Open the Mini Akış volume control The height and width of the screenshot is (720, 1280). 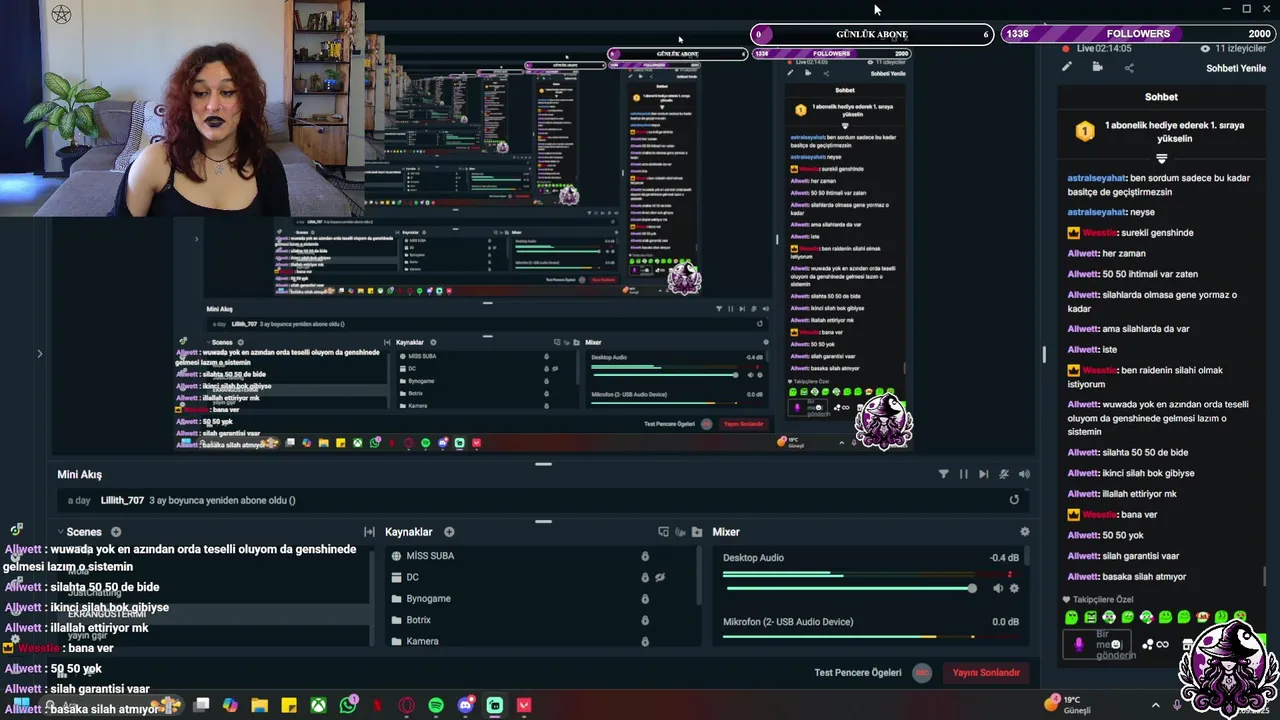[x=1024, y=474]
